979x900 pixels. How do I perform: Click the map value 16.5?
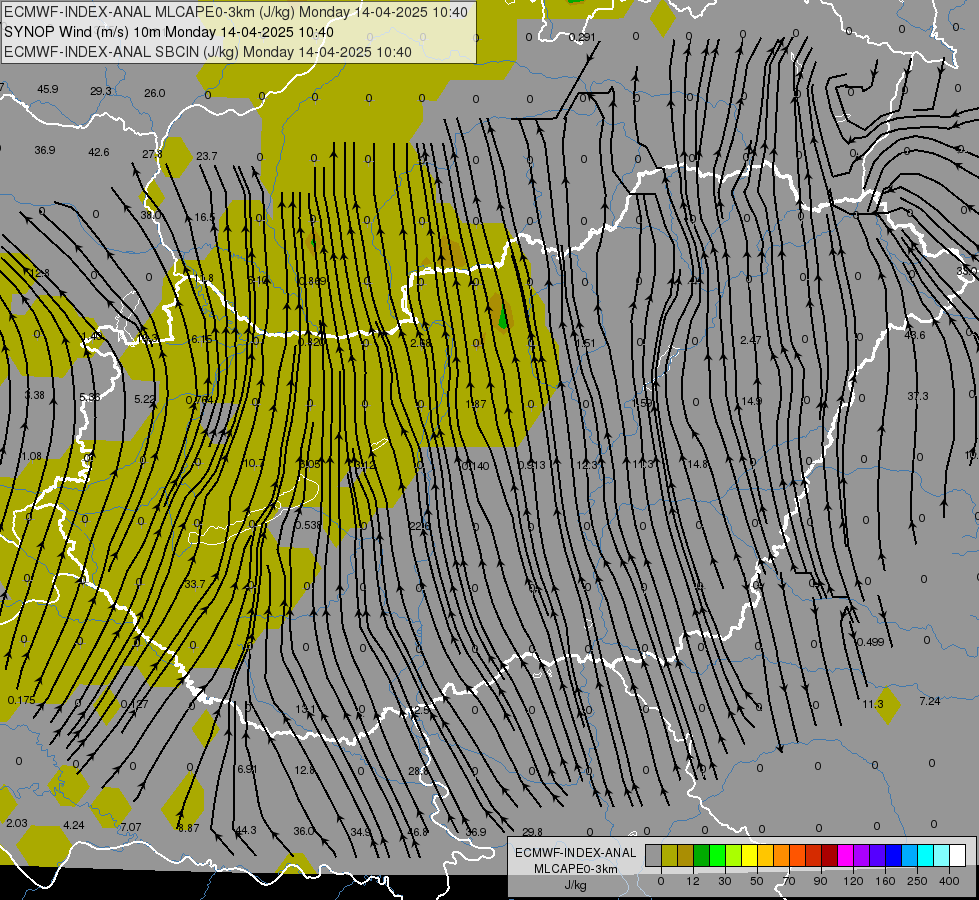click(x=204, y=217)
